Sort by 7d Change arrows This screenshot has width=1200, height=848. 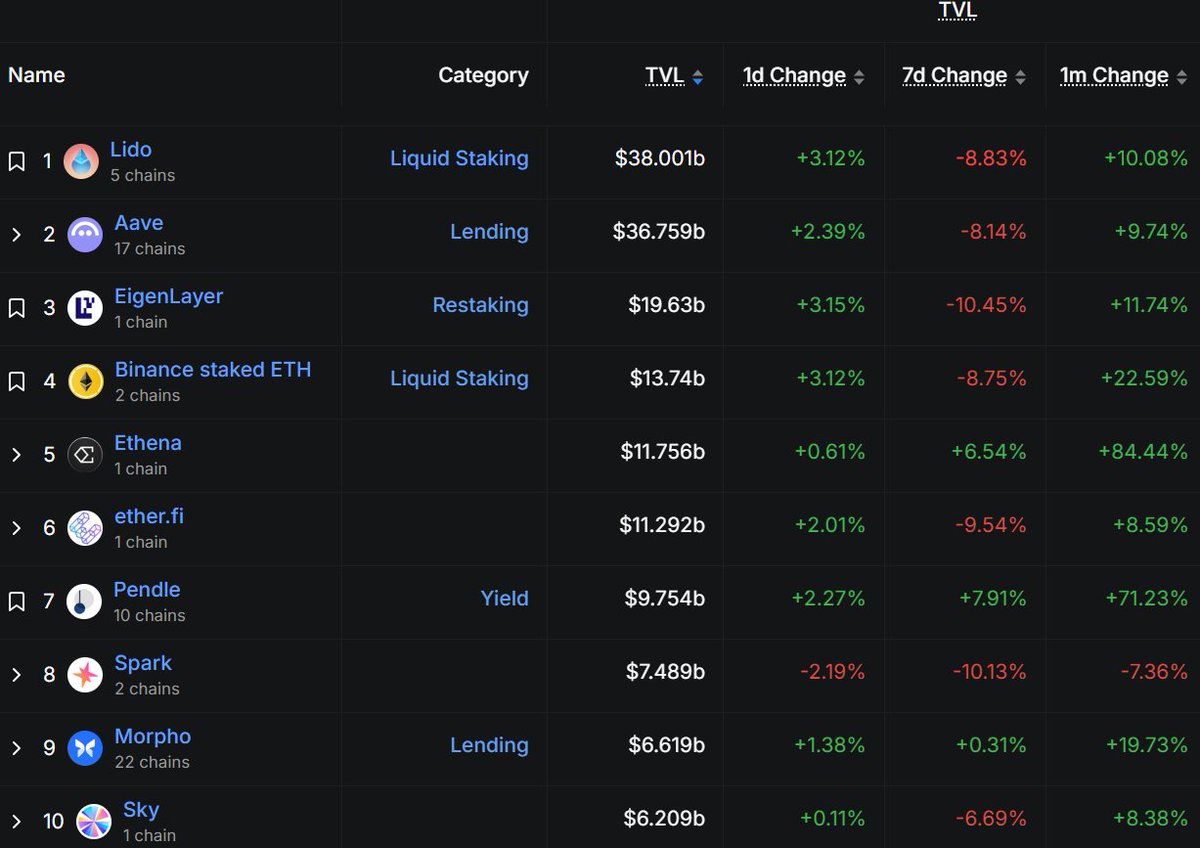1020,77
